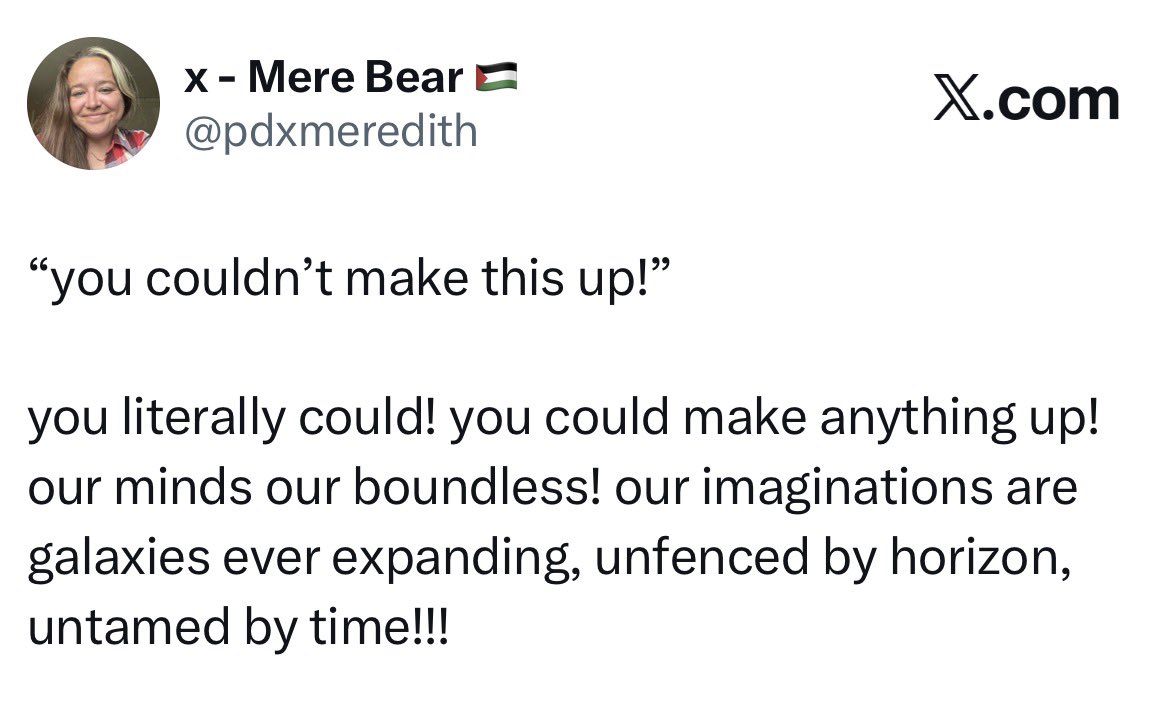Open the "Mere Bear" display name
This screenshot has width=1170, height=712.
pos(355,78)
